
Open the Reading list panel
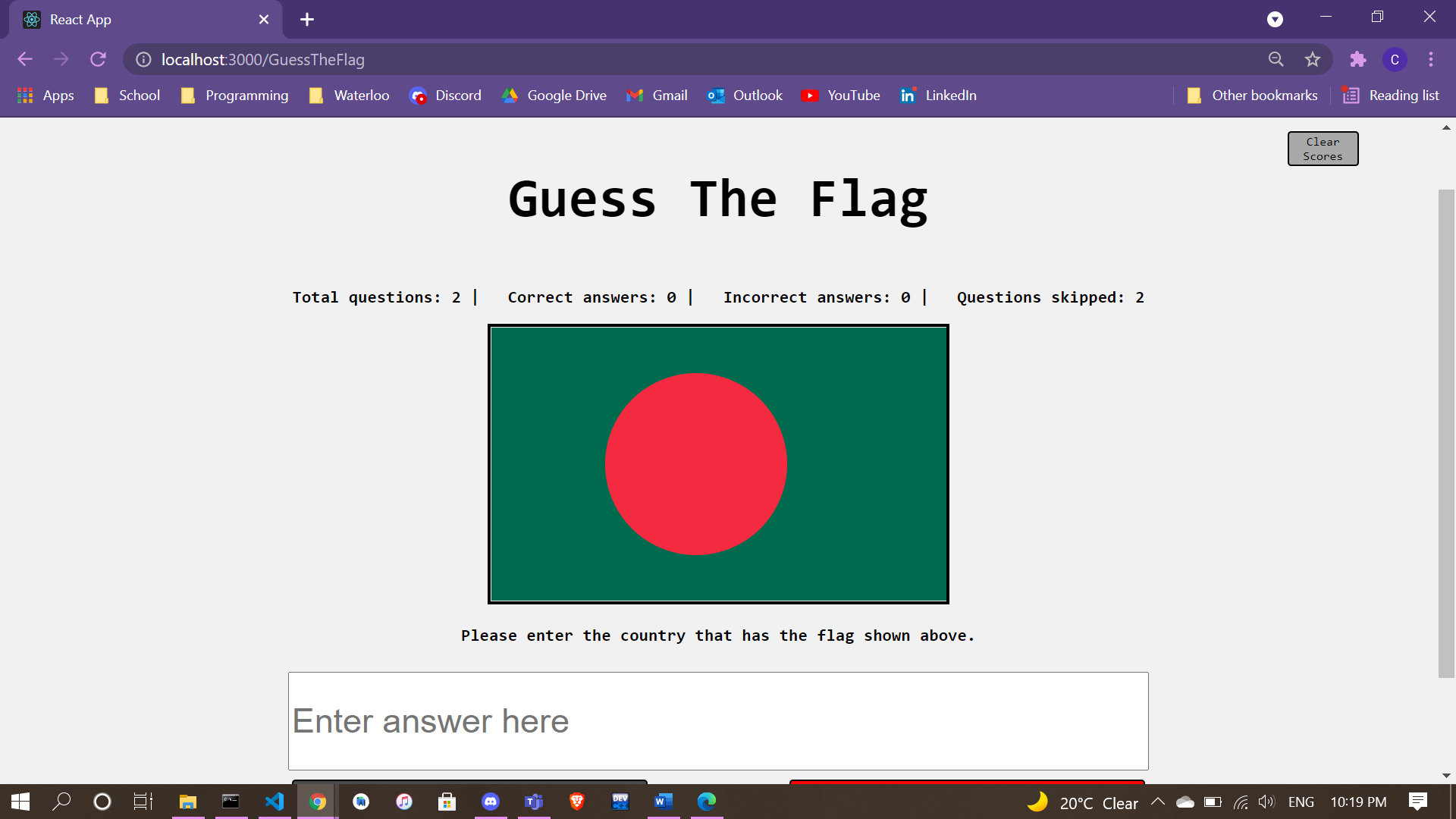pyautogui.click(x=1392, y=96)
